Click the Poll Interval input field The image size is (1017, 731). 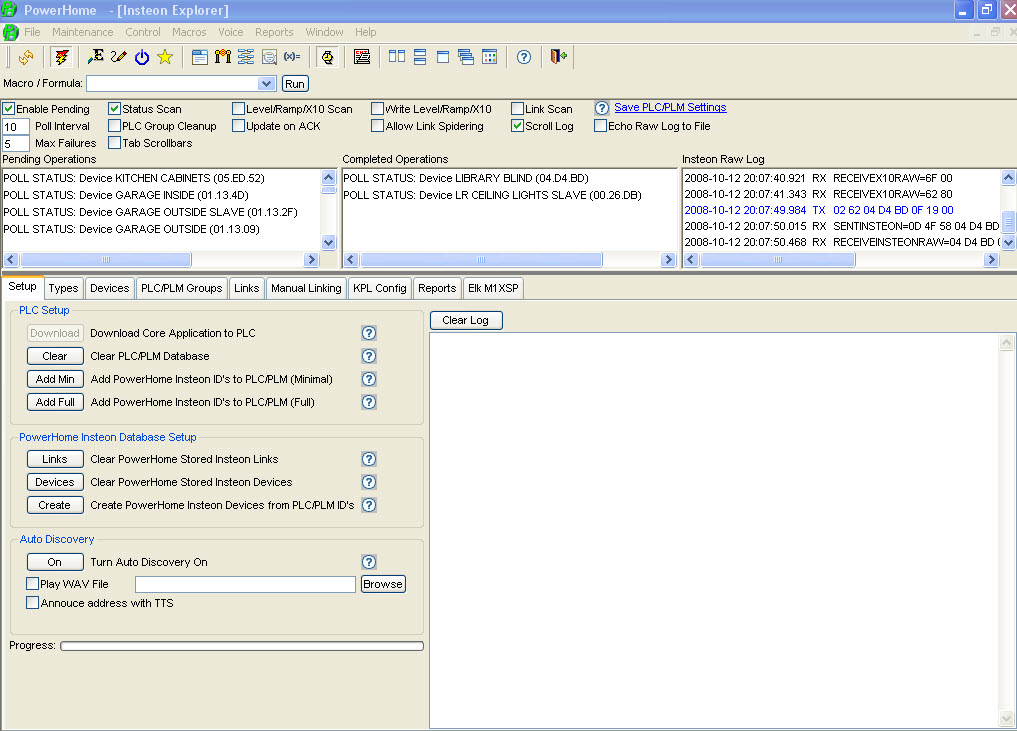[16, 126]
